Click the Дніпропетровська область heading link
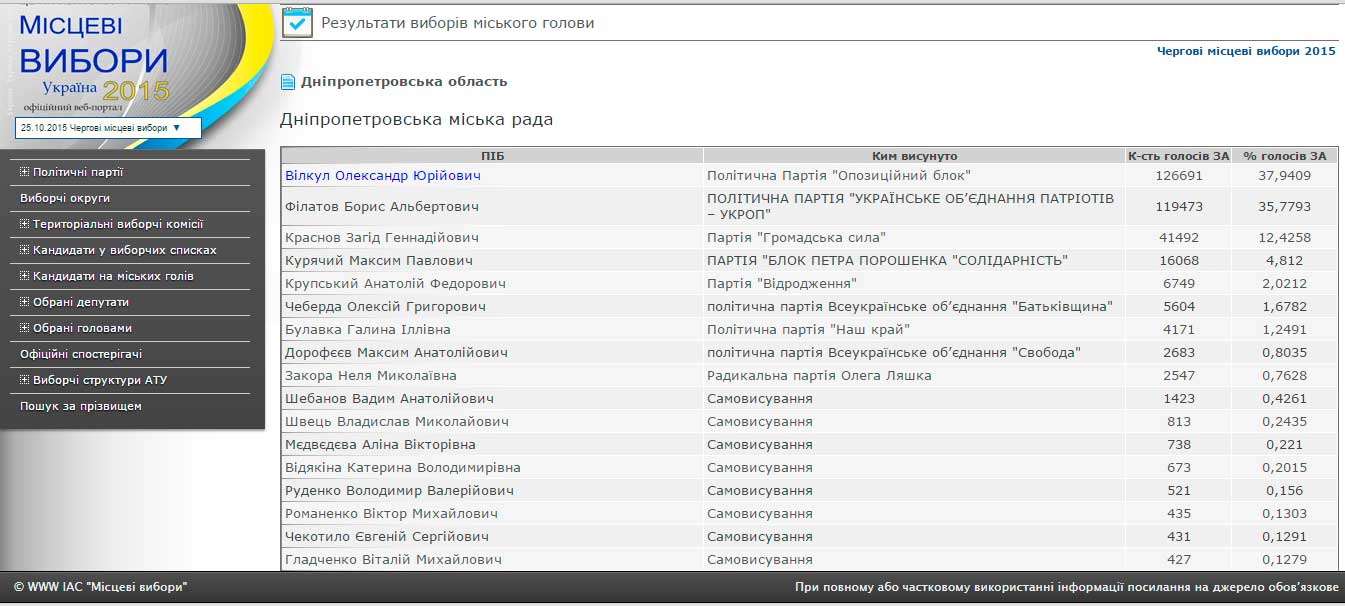 404,82
